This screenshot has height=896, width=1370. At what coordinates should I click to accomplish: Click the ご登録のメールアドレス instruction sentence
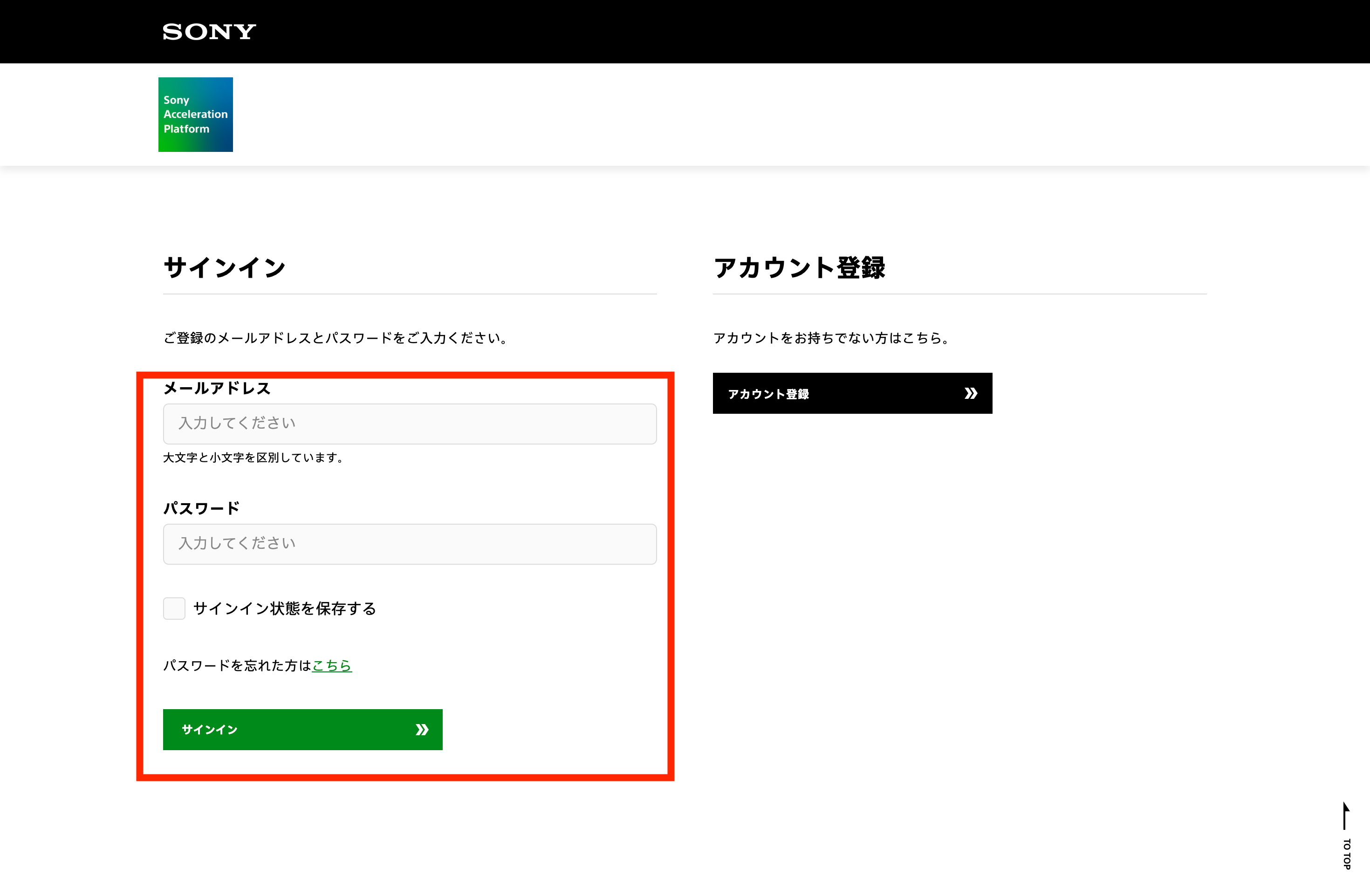click(x=335, y=338)
